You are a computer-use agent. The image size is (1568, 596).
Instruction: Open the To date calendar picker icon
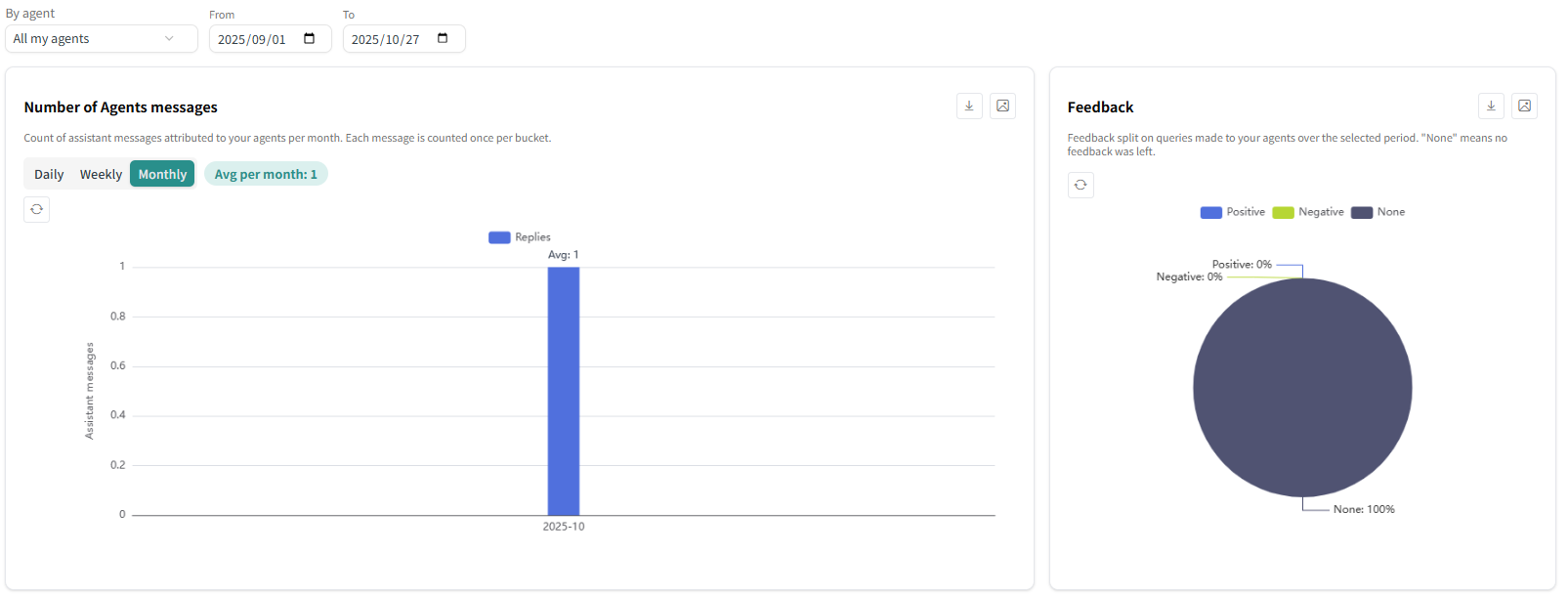[x=443, y=39]
